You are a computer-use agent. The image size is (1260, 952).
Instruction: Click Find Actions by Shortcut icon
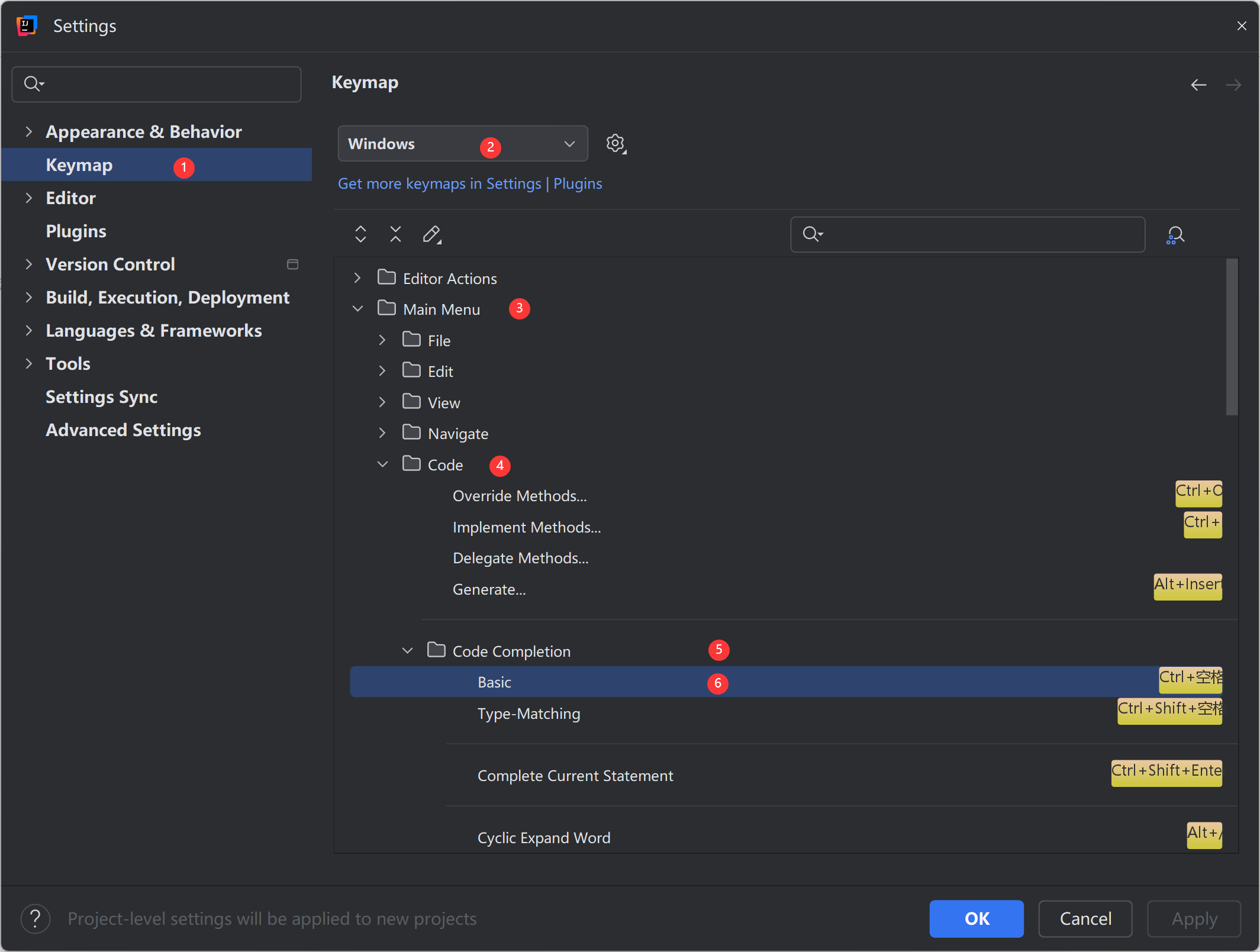pos(1175,235)
